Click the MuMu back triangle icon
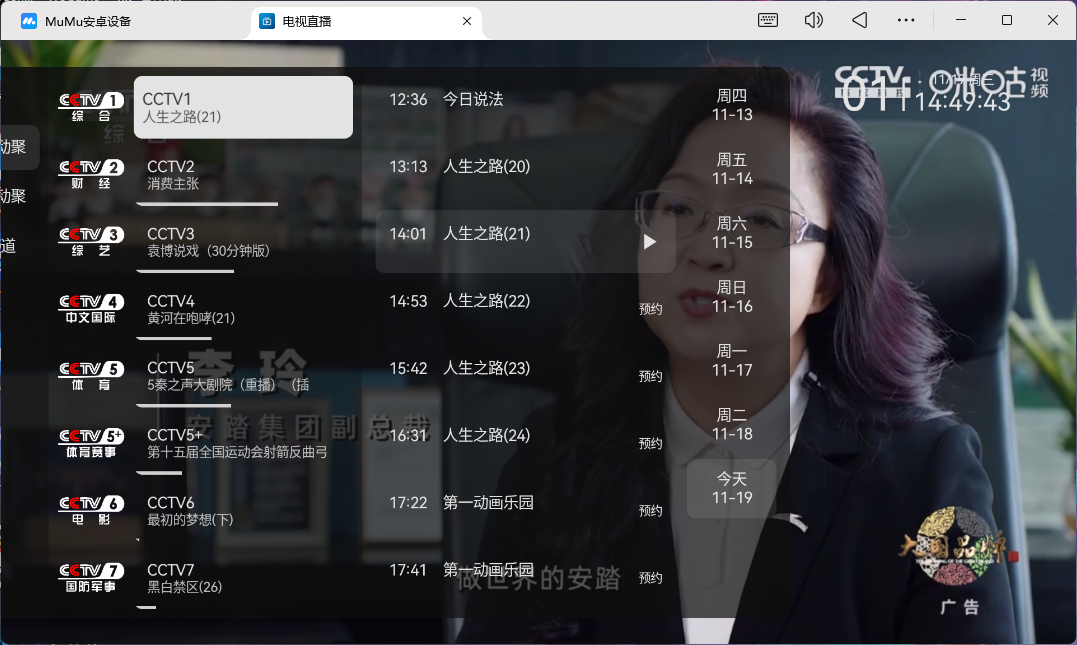Viewport: 1077px width, 645px height. click(859, 21)
